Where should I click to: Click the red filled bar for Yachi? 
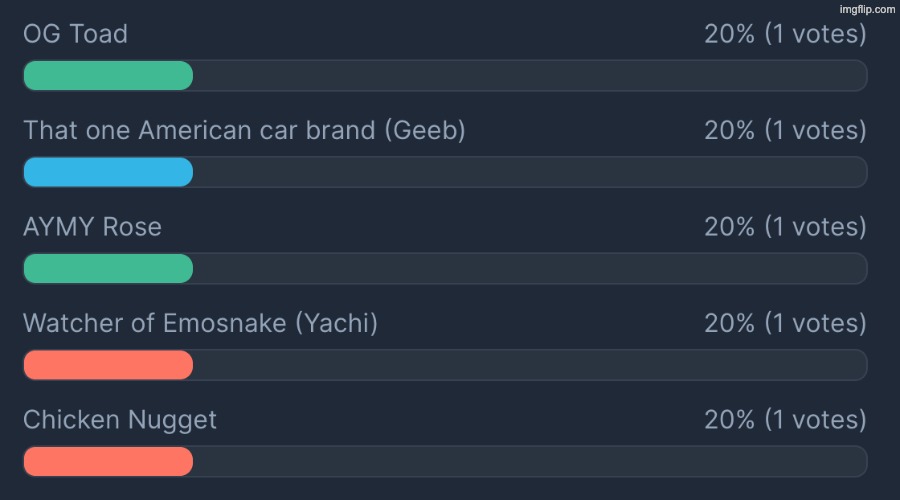[x=108, y=365]
